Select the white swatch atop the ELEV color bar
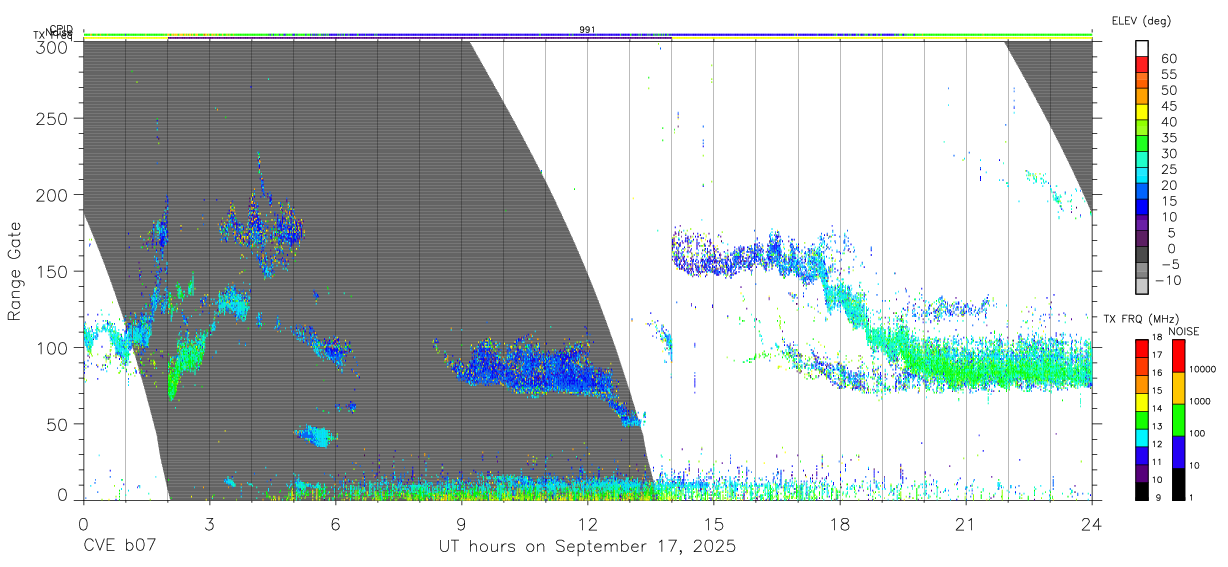 pyautogui.click(x=1144, y=49)
